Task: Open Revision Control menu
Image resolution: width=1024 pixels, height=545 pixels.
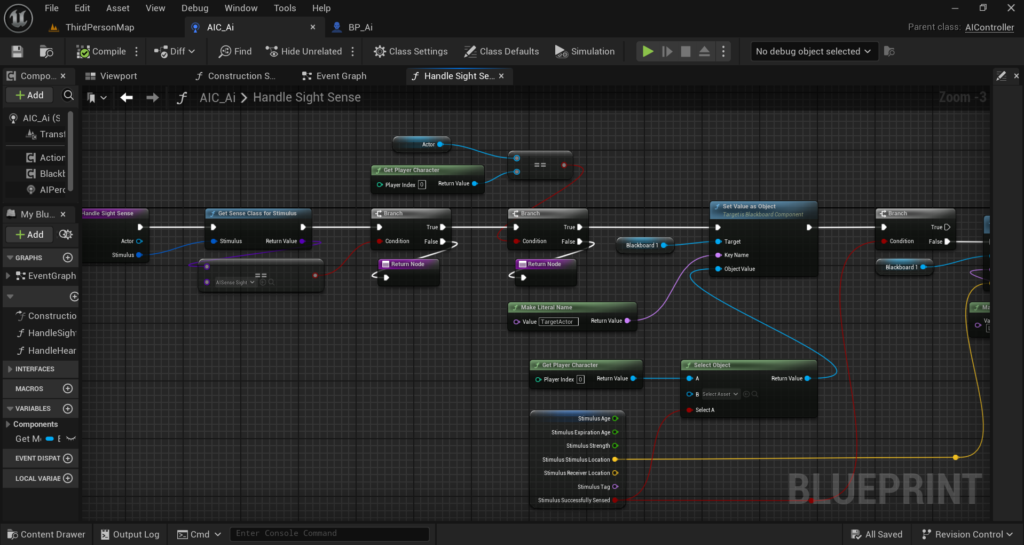Action: click(967, 534)
